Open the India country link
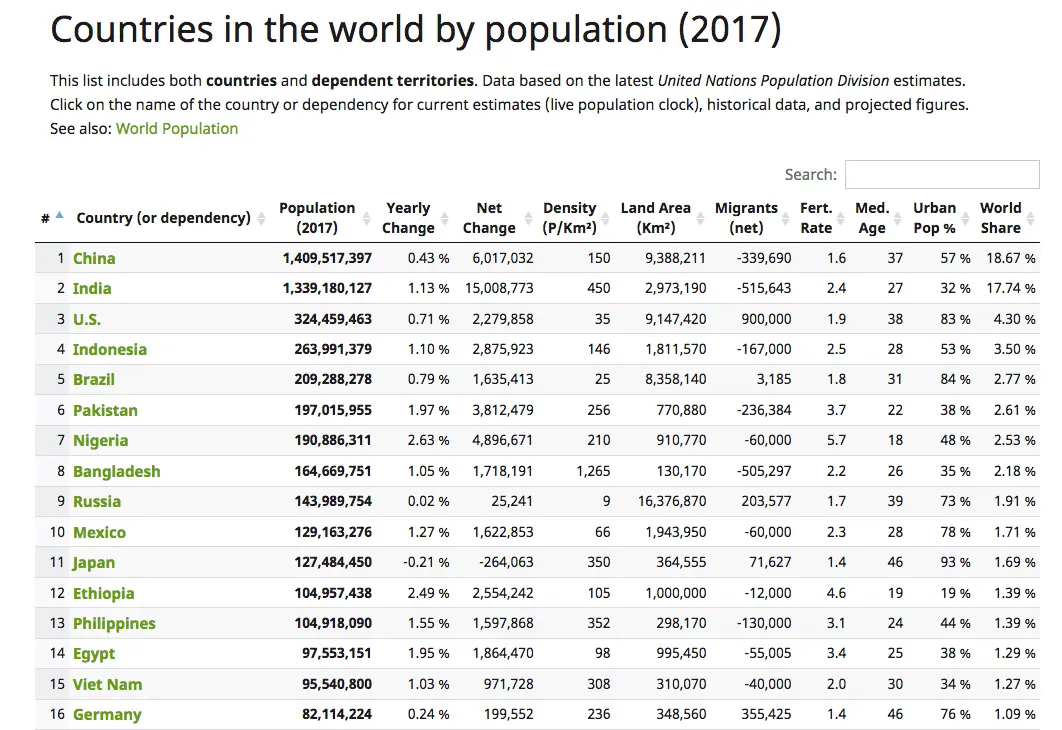Image resolution: width=1062 pixels, height=730 pixels. [x=92, y=288]
